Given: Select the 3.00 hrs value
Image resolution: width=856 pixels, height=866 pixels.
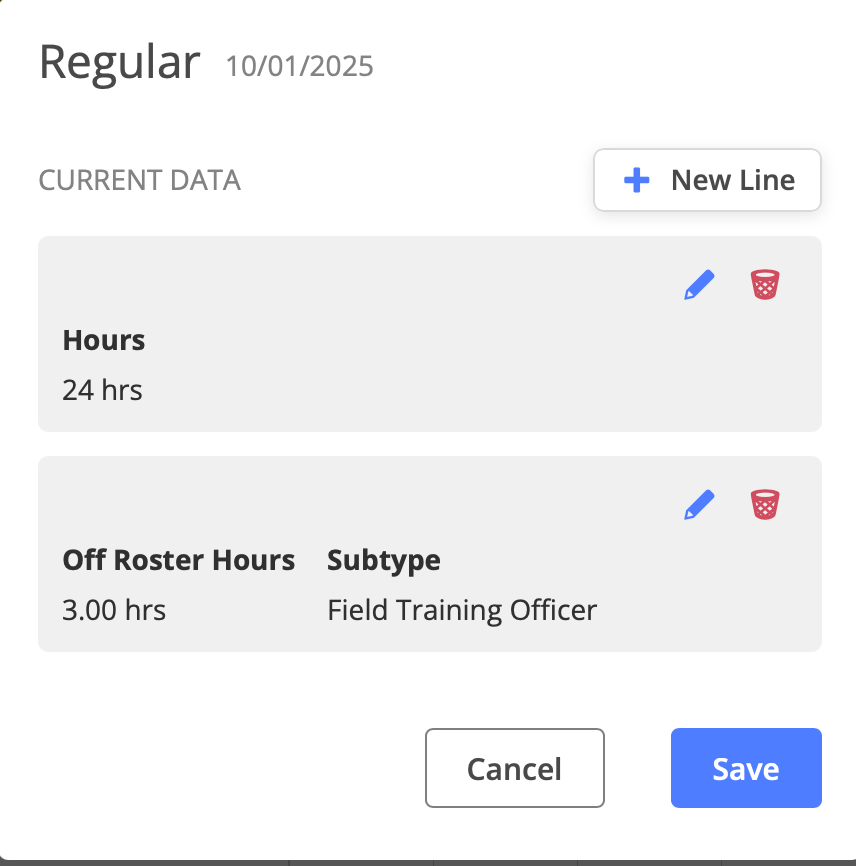Looking at the screenshot, I should coord(114,609).
